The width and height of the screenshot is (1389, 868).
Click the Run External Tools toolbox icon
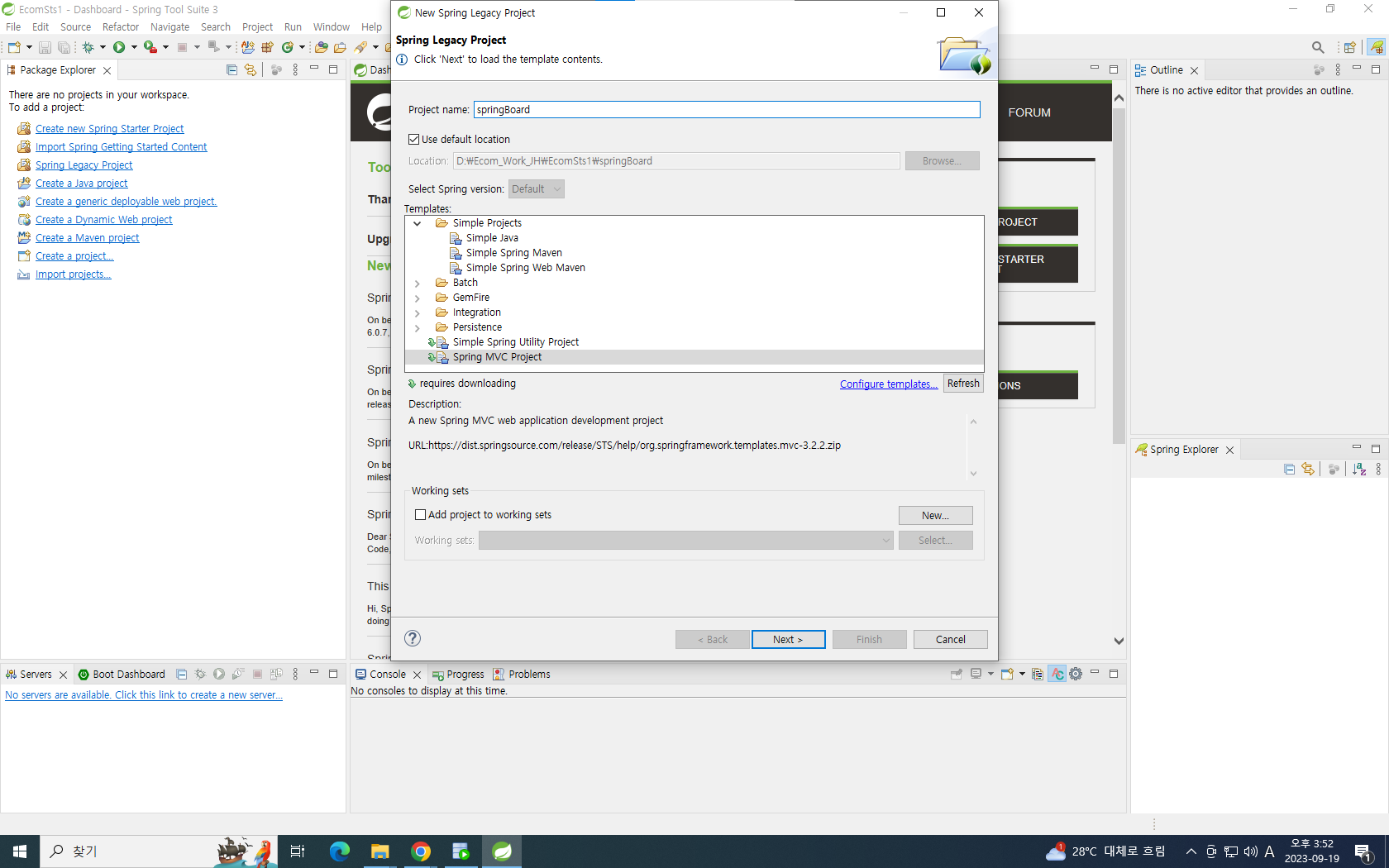coord(150,47)
